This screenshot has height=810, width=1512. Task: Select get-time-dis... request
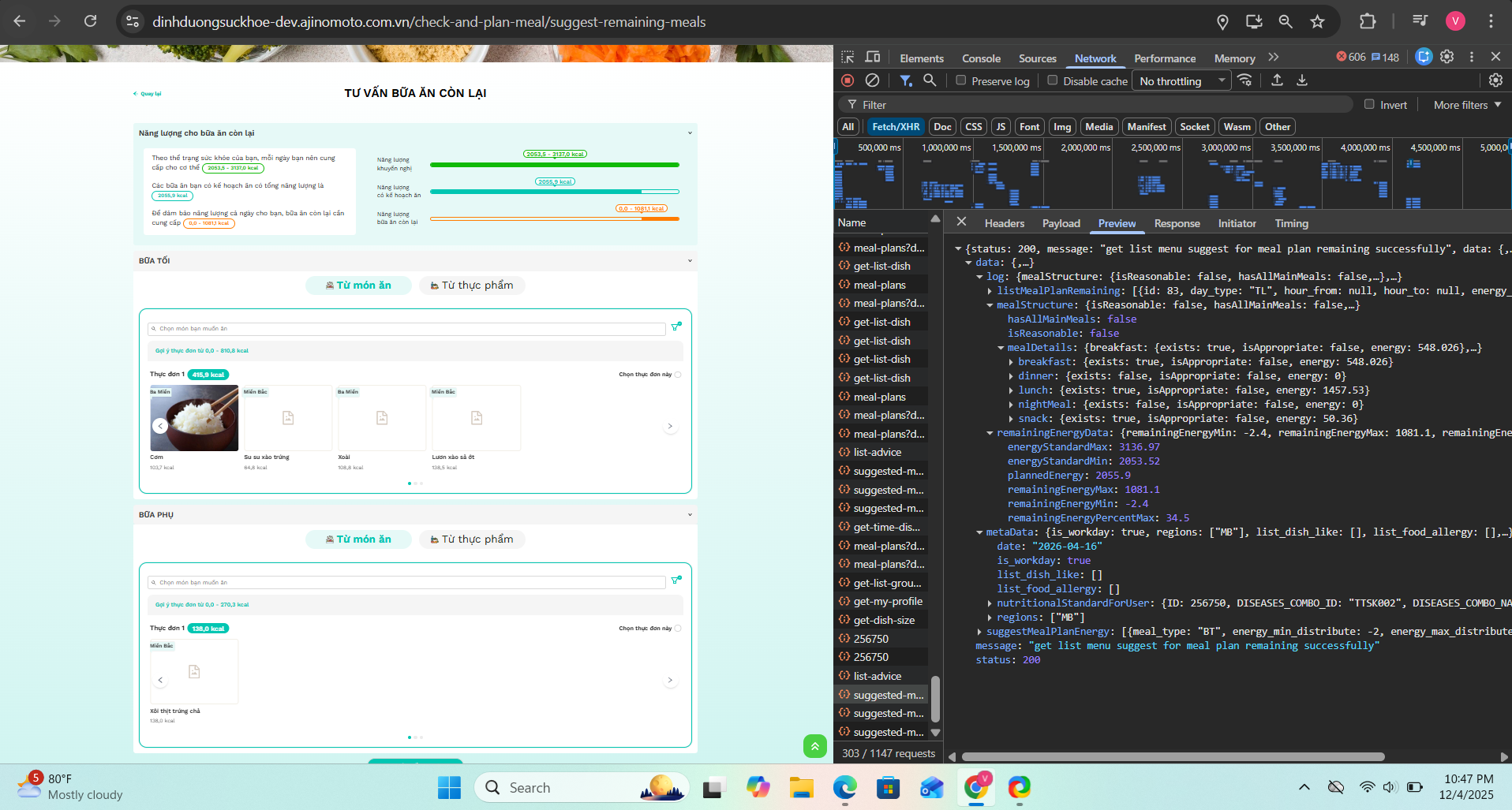click(x=881, y=528)
